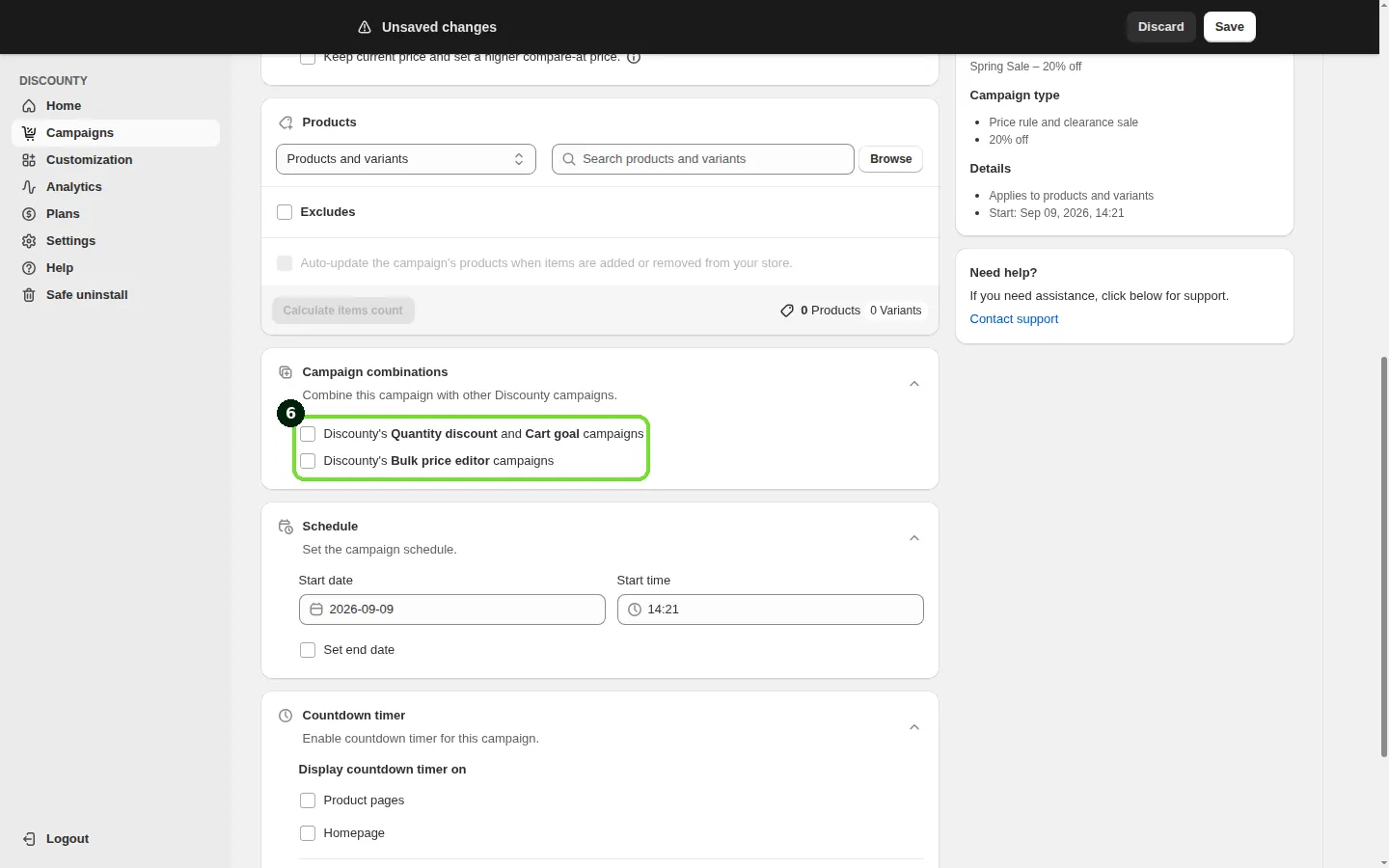
Task: Click the Campaigns cart icon
Action: (x=29, y=133)
